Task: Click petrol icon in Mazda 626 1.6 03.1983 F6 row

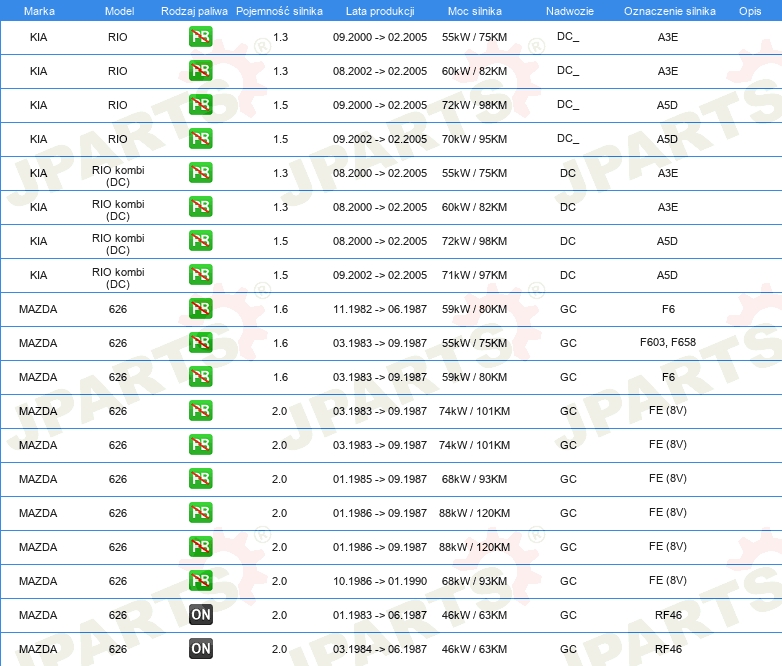Action: click(x=200, y=376)
